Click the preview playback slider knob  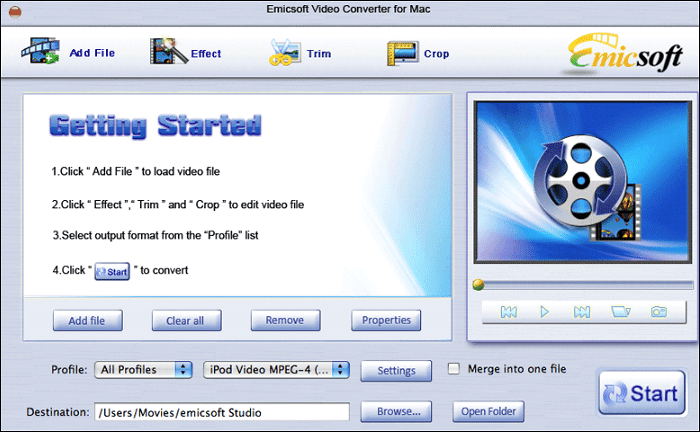(x=479, y=285)
